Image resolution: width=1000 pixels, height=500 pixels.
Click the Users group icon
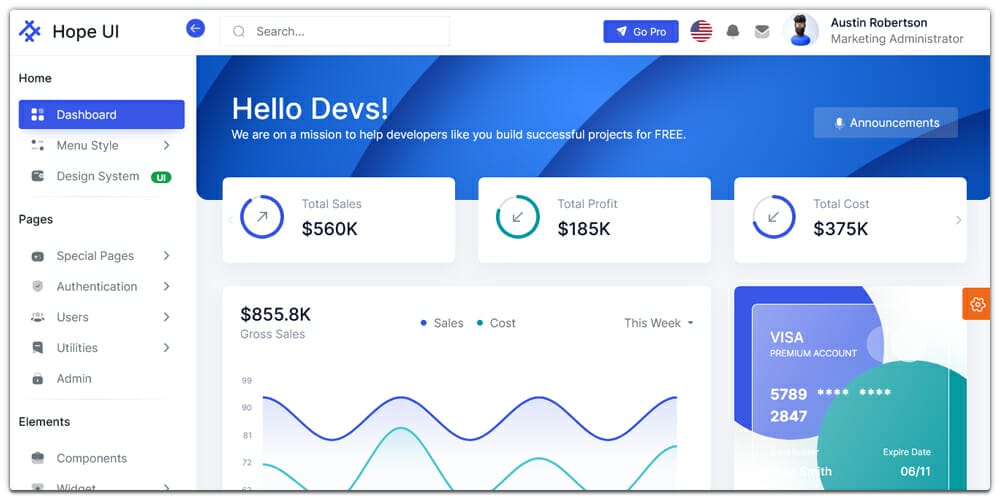pos(38,317)
